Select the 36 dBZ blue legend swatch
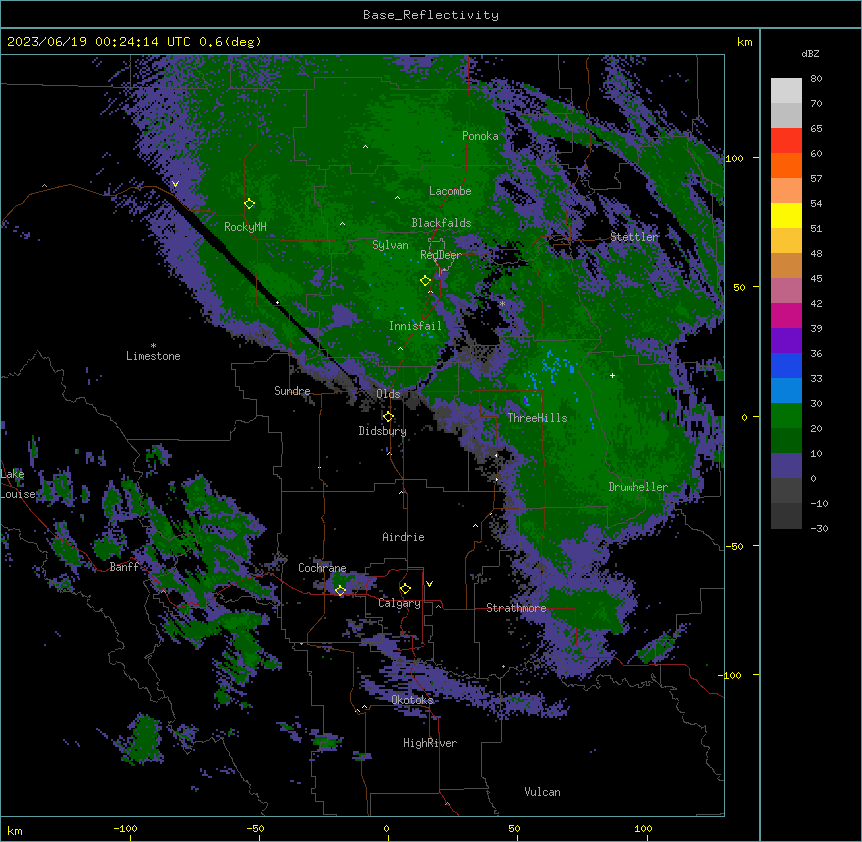 tap(786, 365)
